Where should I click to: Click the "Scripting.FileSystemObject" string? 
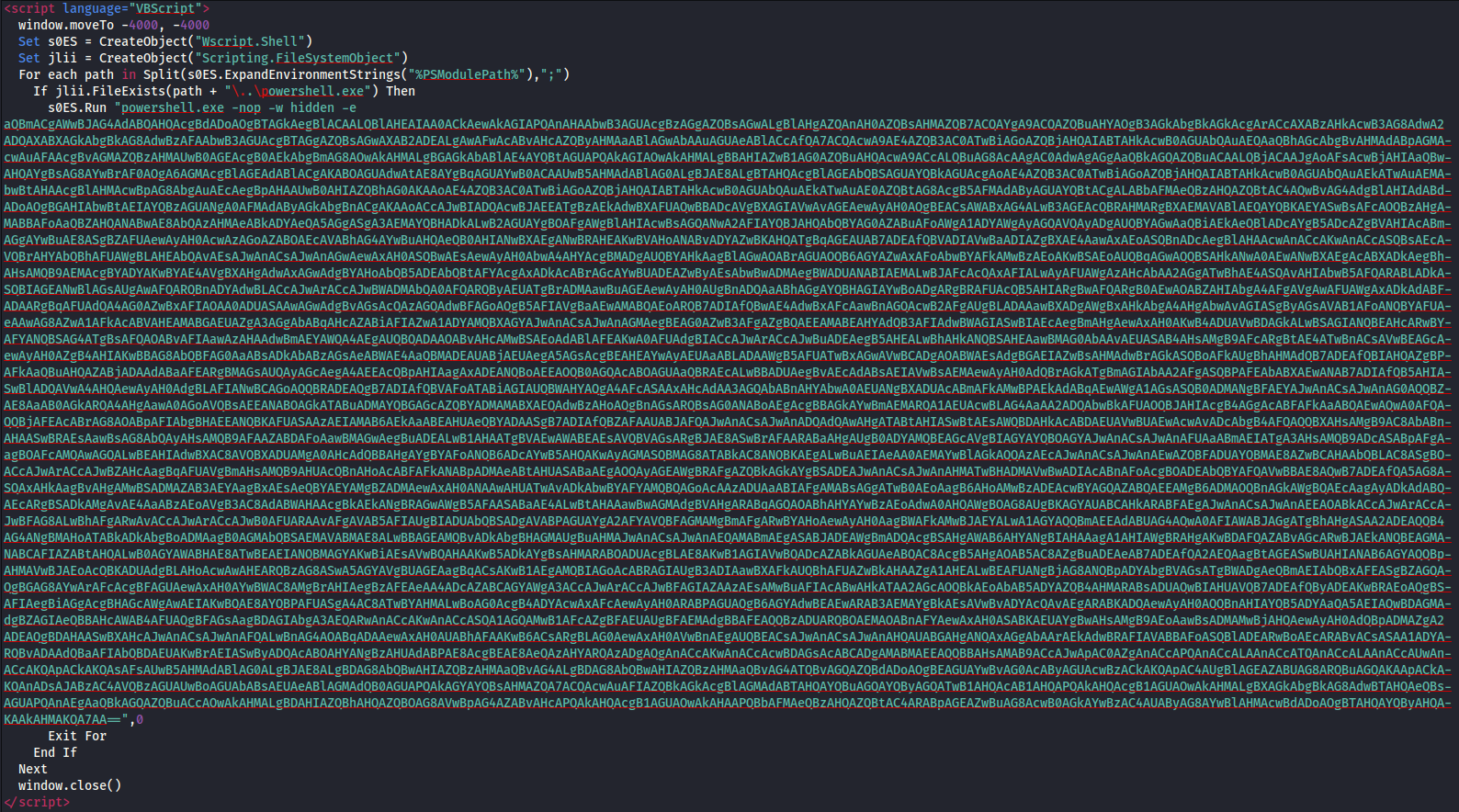click(x=297, y=59)
